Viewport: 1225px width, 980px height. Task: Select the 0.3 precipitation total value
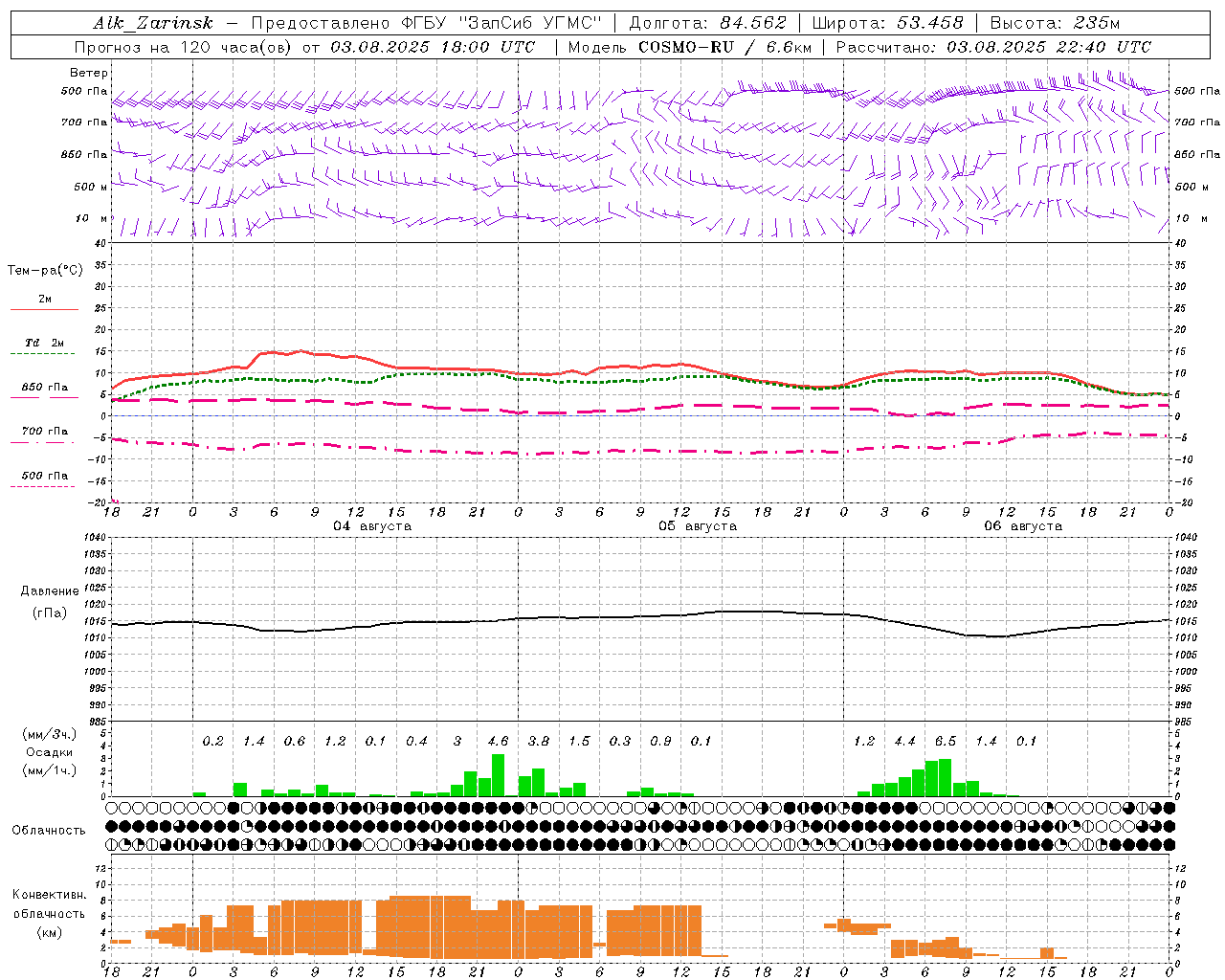point(620,742)
